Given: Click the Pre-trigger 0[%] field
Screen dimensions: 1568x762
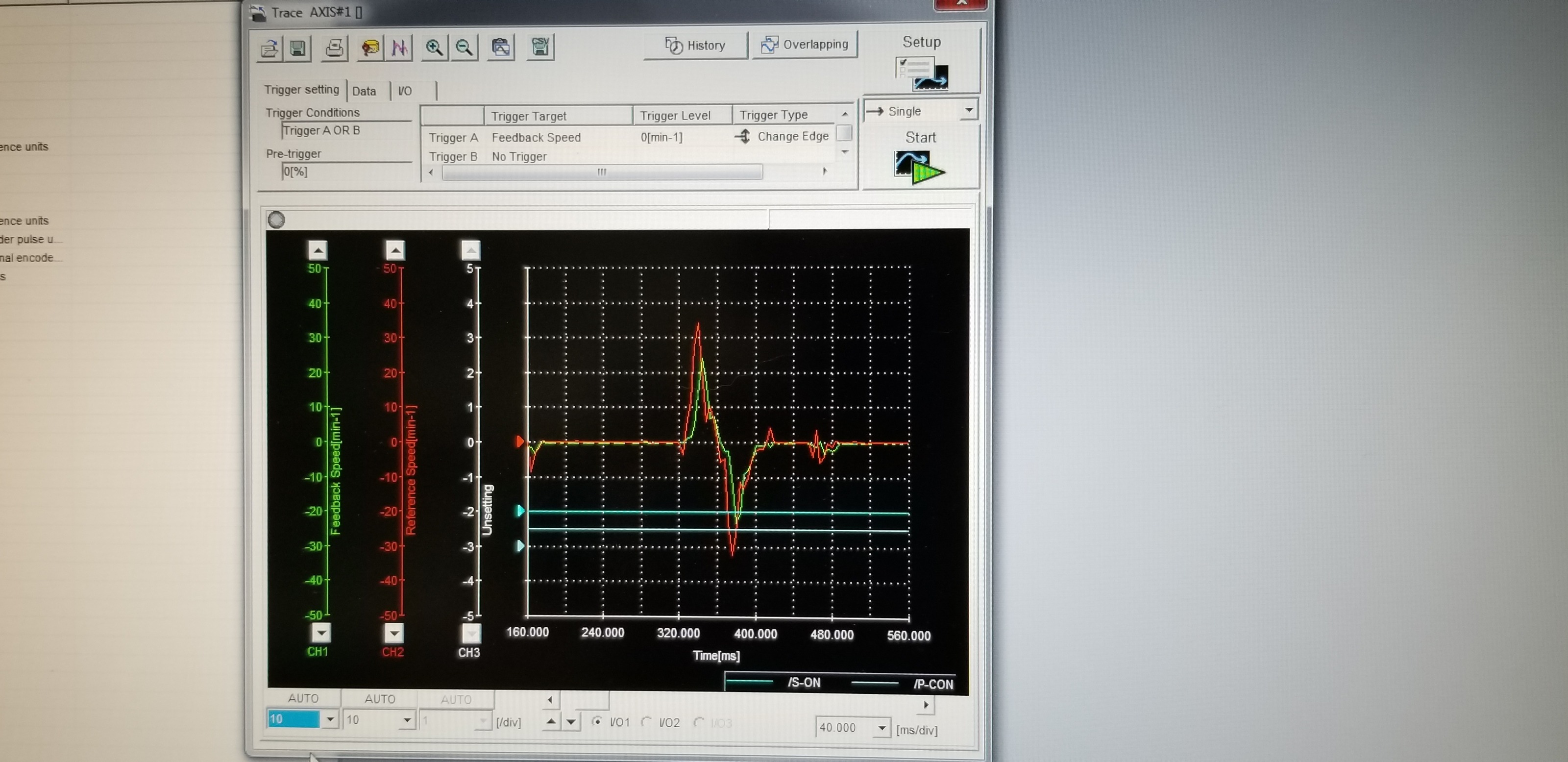Looking at the screenshot, I should click(346, 171).
